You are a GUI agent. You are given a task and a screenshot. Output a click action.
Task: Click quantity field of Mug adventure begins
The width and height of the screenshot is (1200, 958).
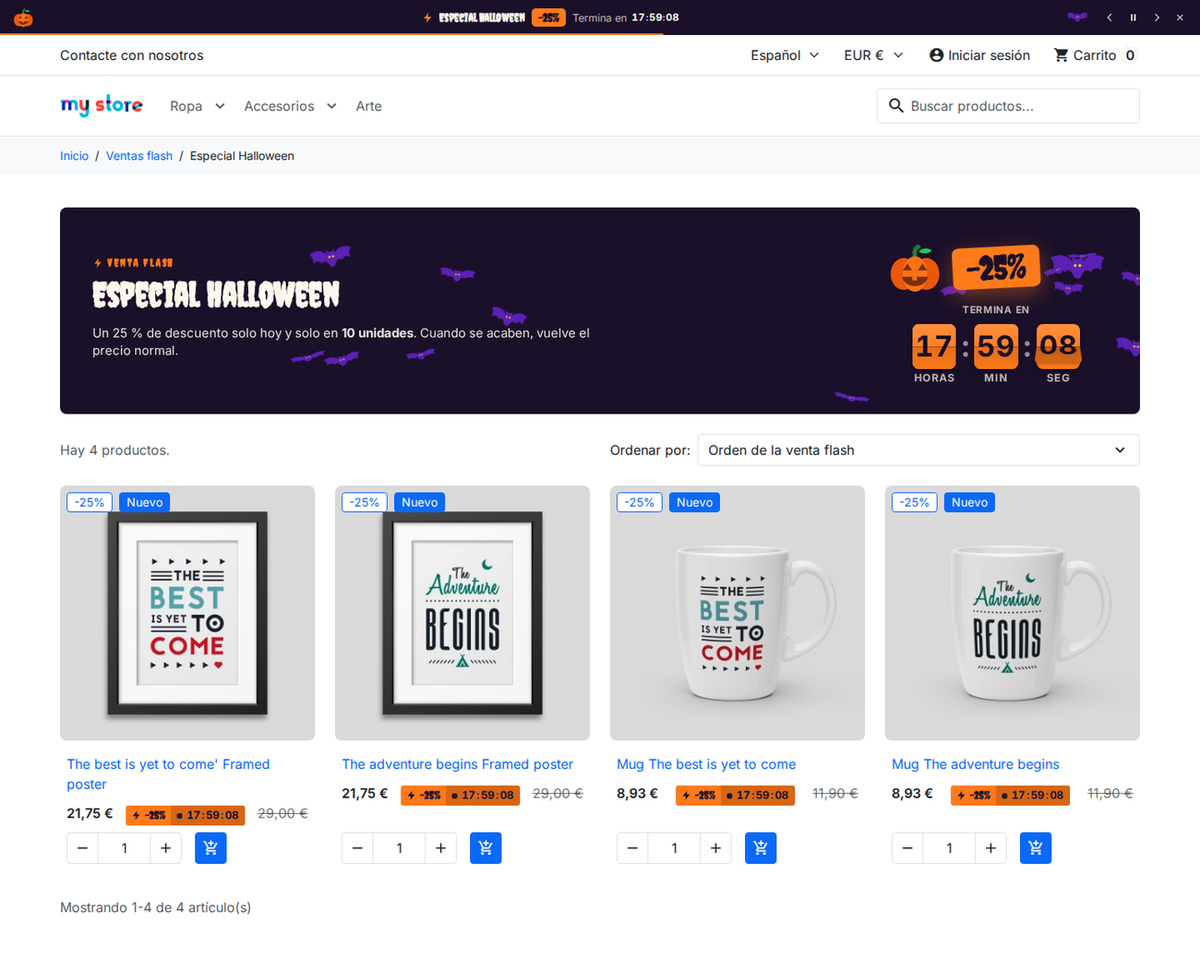(x=949, y=848)
